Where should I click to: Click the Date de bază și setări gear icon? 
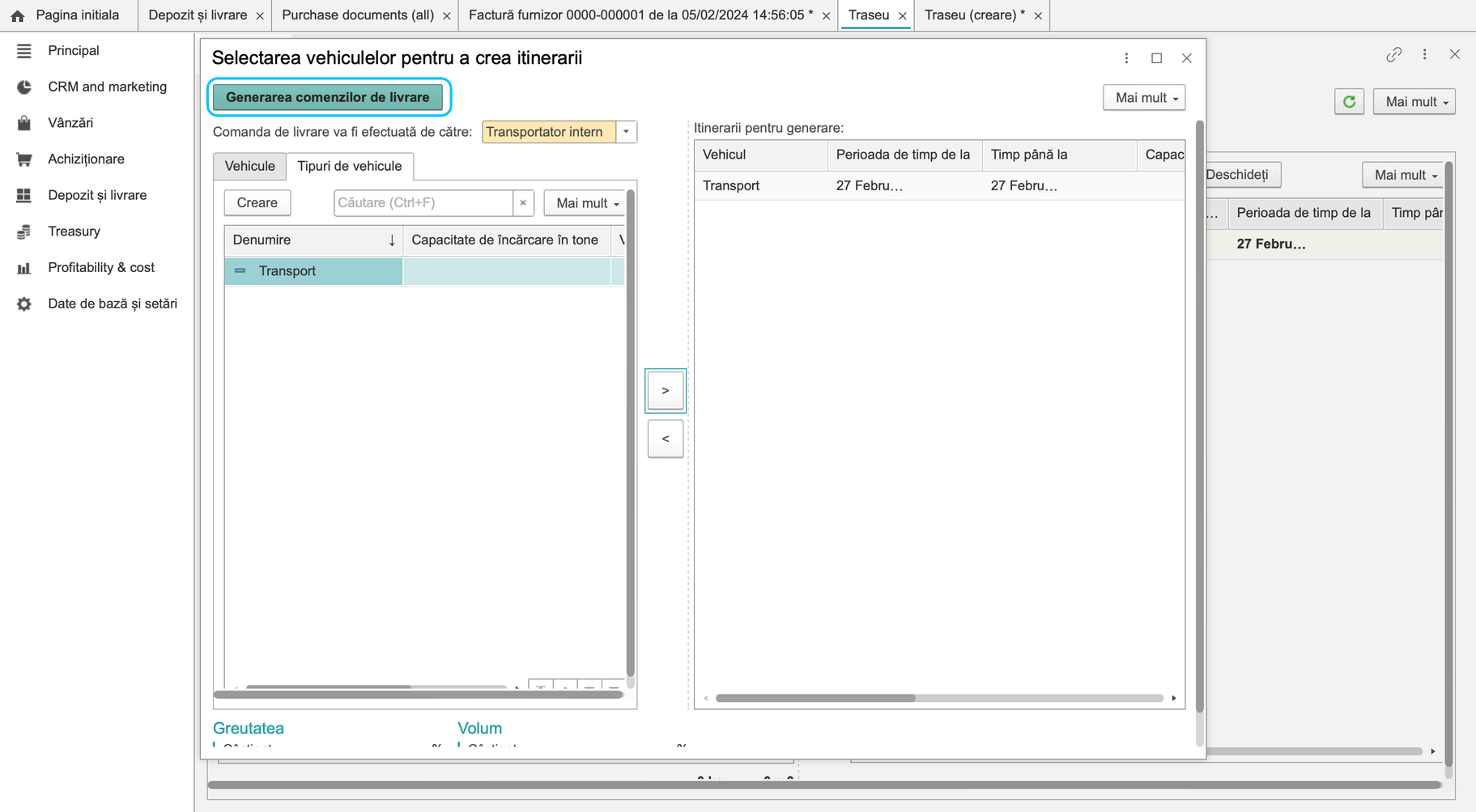tap(24, 304)
